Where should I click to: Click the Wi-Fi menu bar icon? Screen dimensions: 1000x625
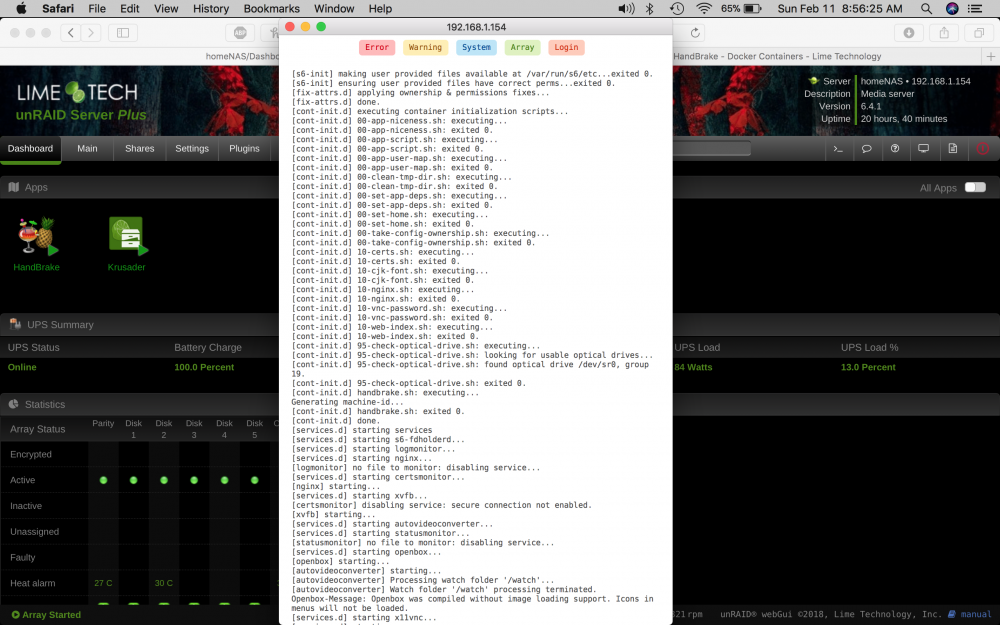704,8
